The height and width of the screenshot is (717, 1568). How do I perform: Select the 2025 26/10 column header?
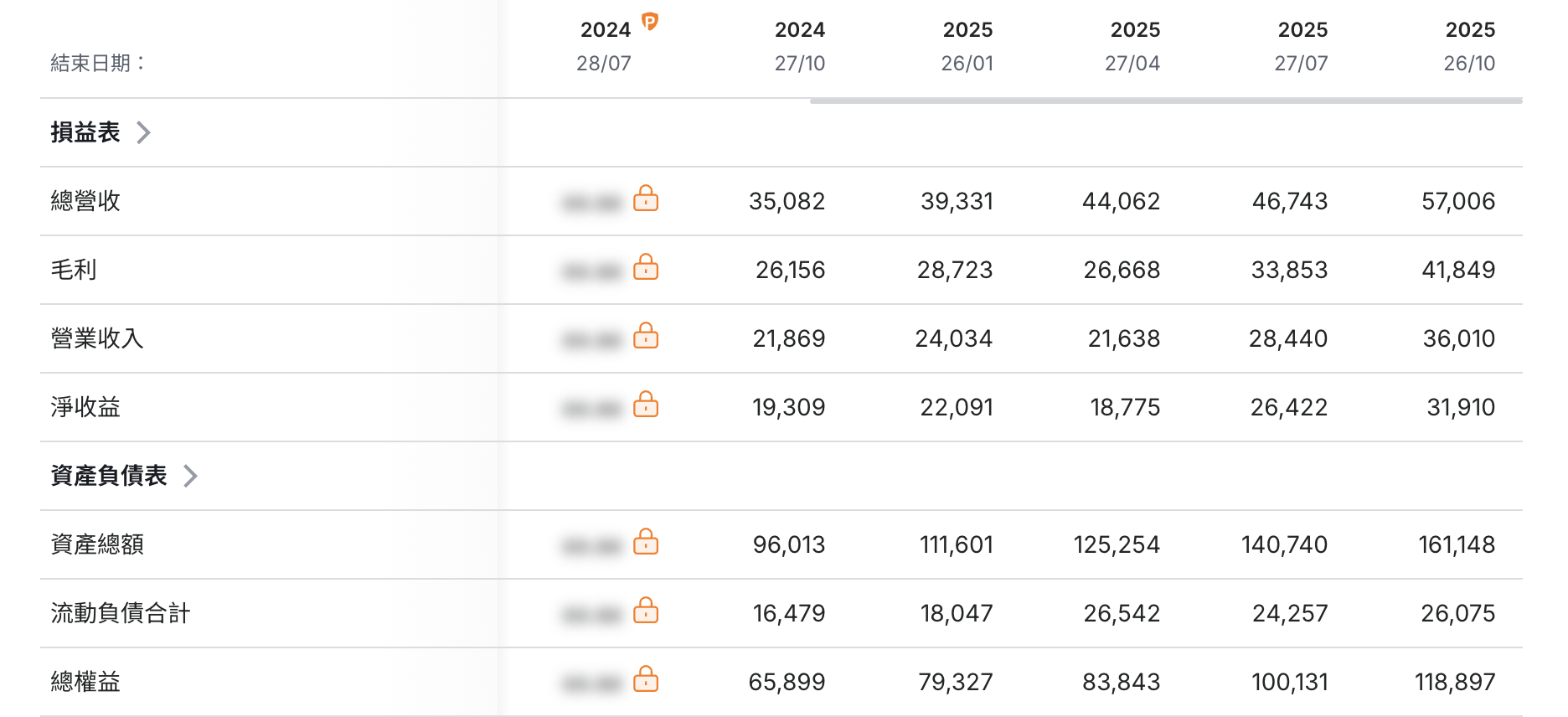point(1470,46)
